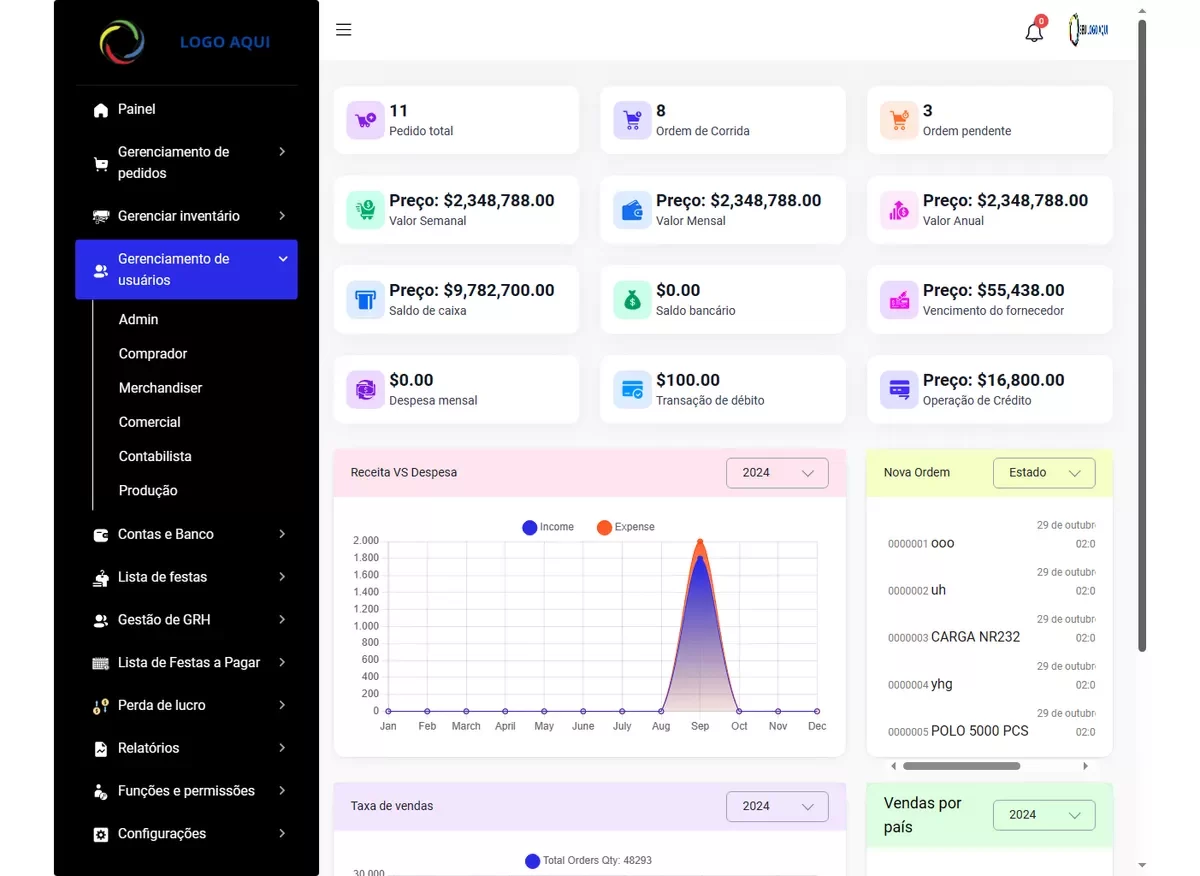Click the LOGO AQUI sidebar logo
The height and width of the screenshot is (876, 1200).
point(186,42)
